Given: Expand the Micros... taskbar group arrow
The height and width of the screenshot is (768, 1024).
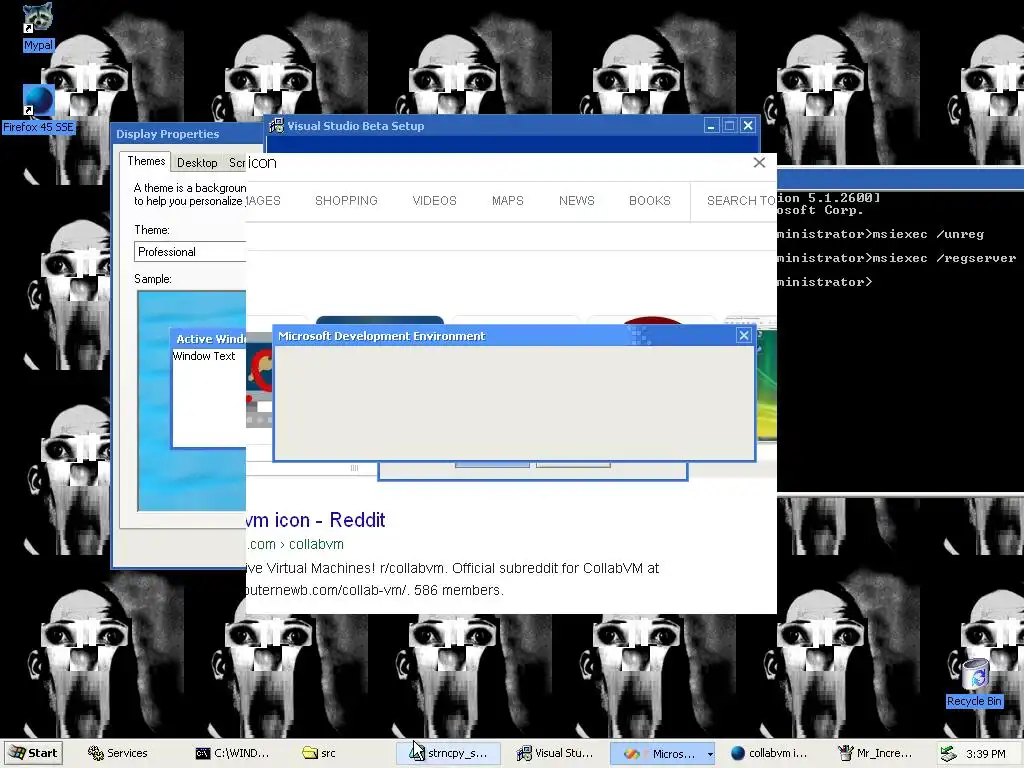Looking at the screenshot, I should pyautogui.click(x=710, y=754).
